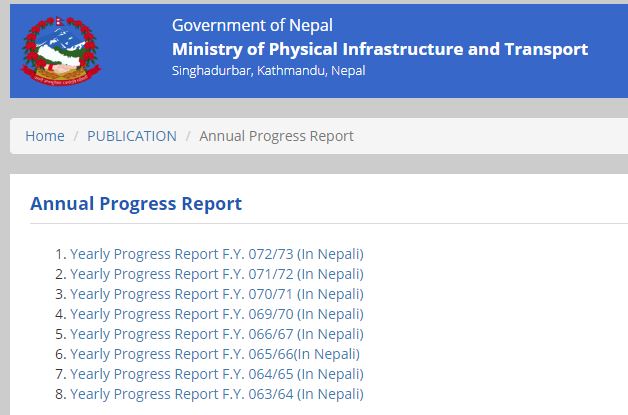Click the Government of Nepal header text
The height and width of the screenshot is (415, 628).
(x=252, y=25)
